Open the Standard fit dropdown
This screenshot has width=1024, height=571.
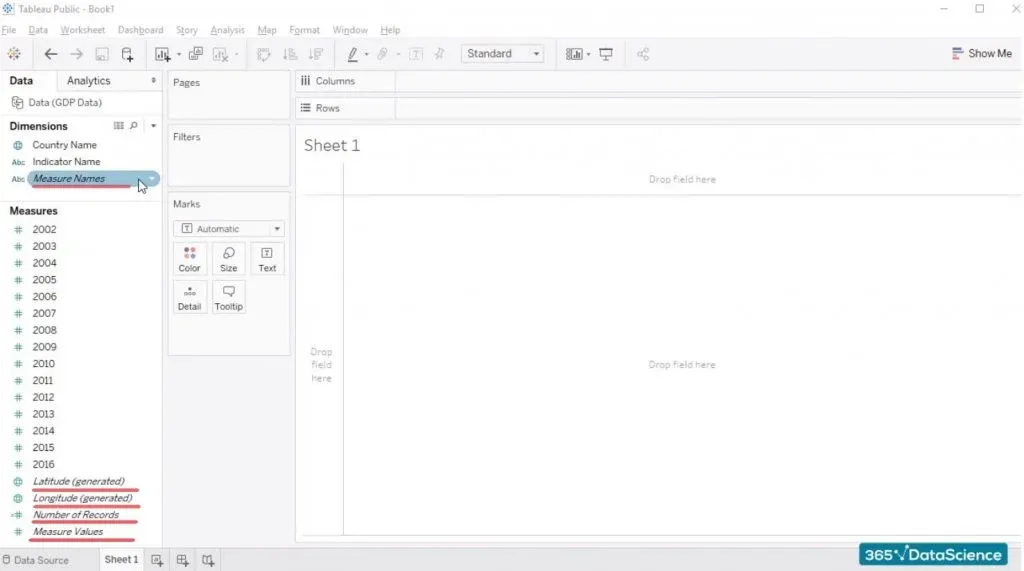pyautogui.click(x=502, y=54)
